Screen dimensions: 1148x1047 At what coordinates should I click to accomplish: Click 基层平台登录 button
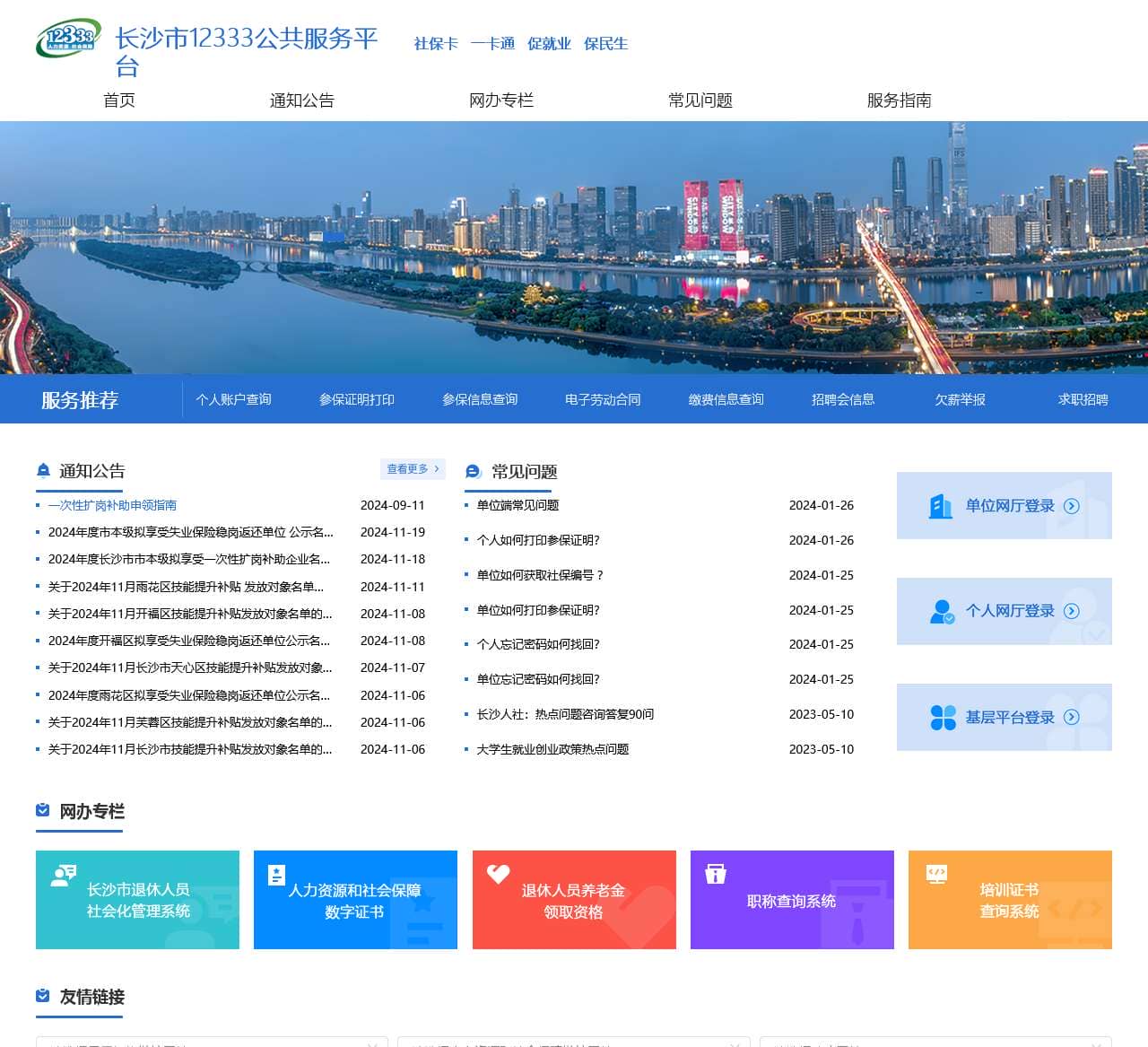[x=1004, y=717]
